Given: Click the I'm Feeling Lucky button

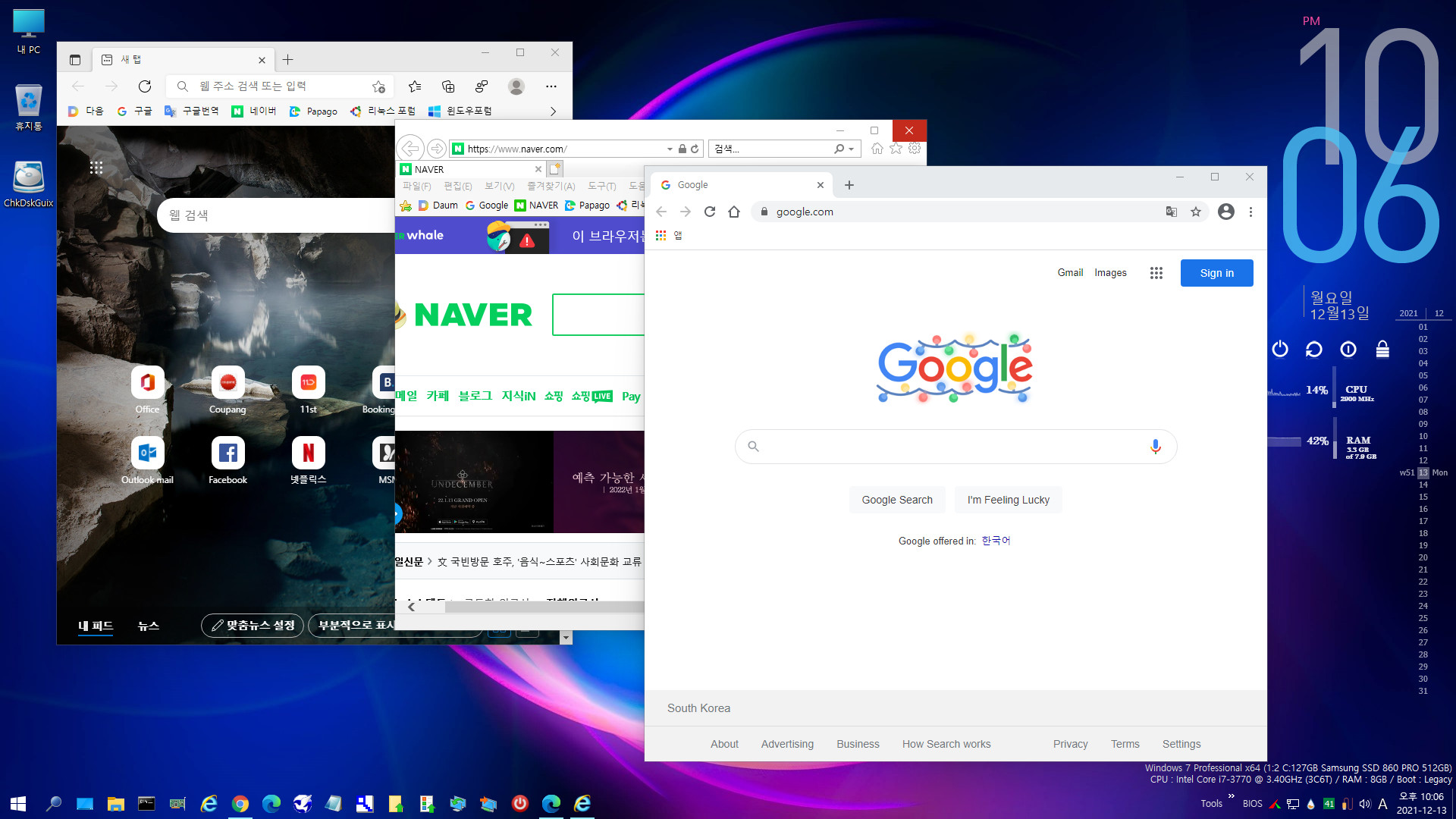Looking at the screenshot, I should point(1008,500).
